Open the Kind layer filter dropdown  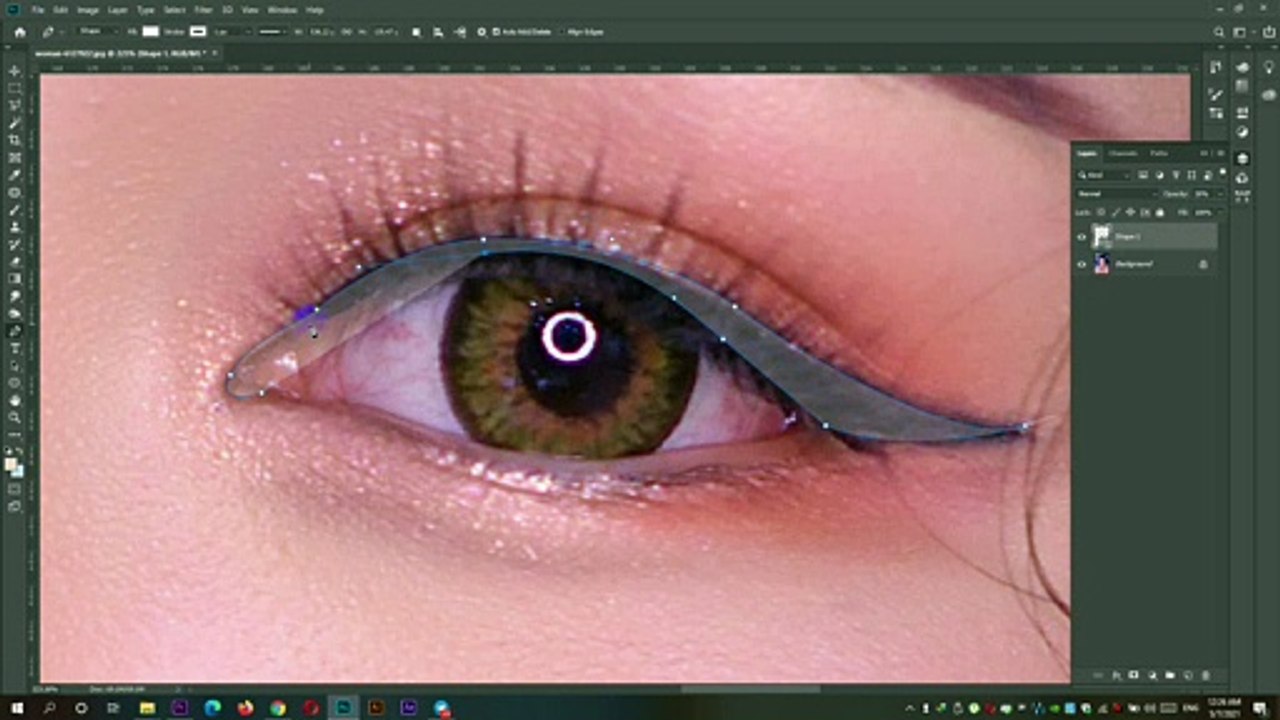pos(1104,175)
